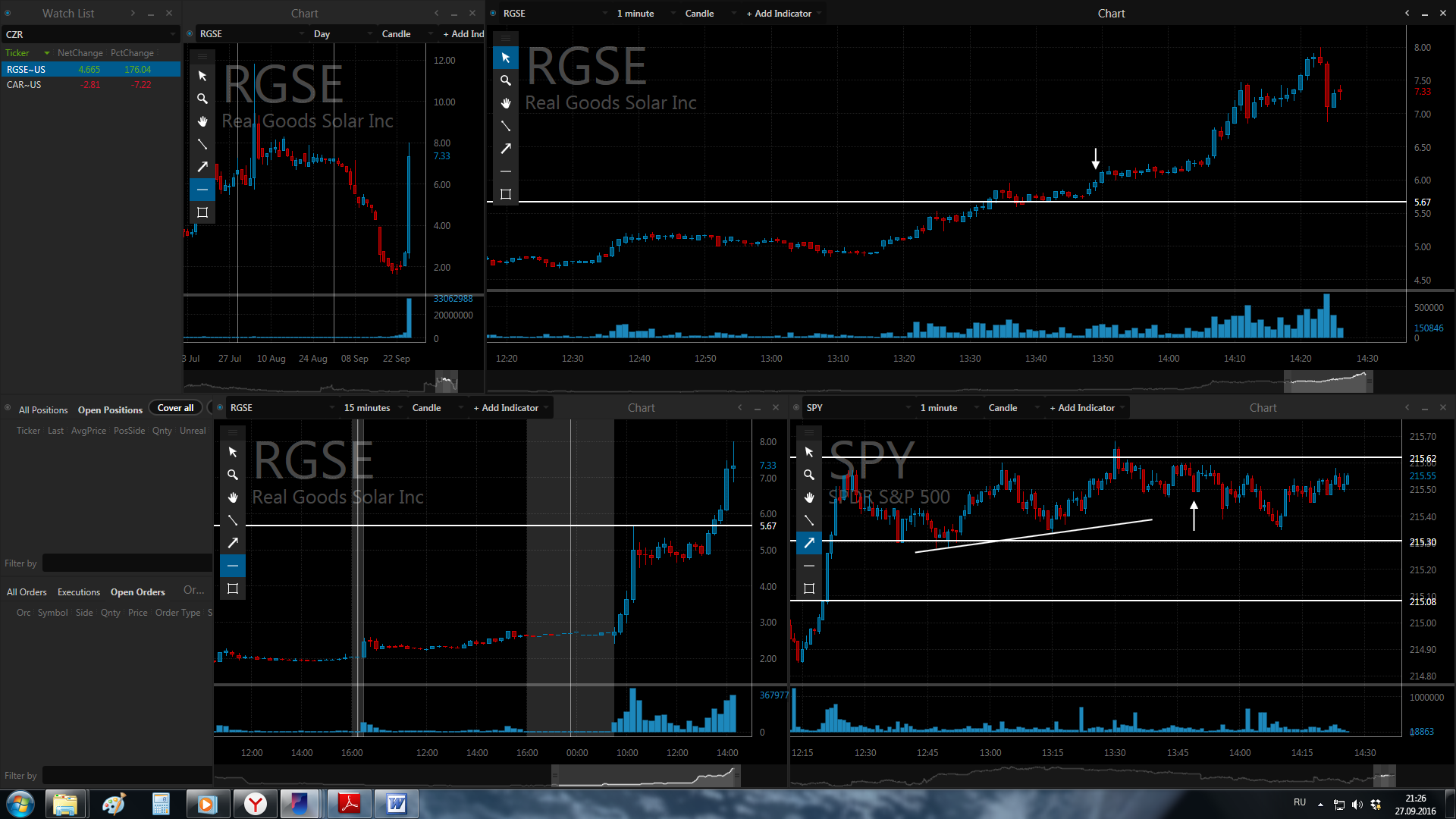The image size is (1456, 819).
Task: Select pan hand tool in RGSE Day chart
Action: click(x=202, y=121)
